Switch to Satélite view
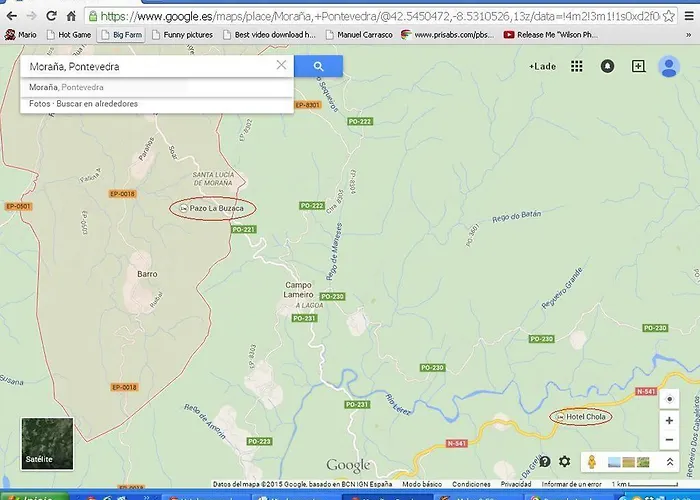This screenshot has height=500, width=700. coord(47,443)
